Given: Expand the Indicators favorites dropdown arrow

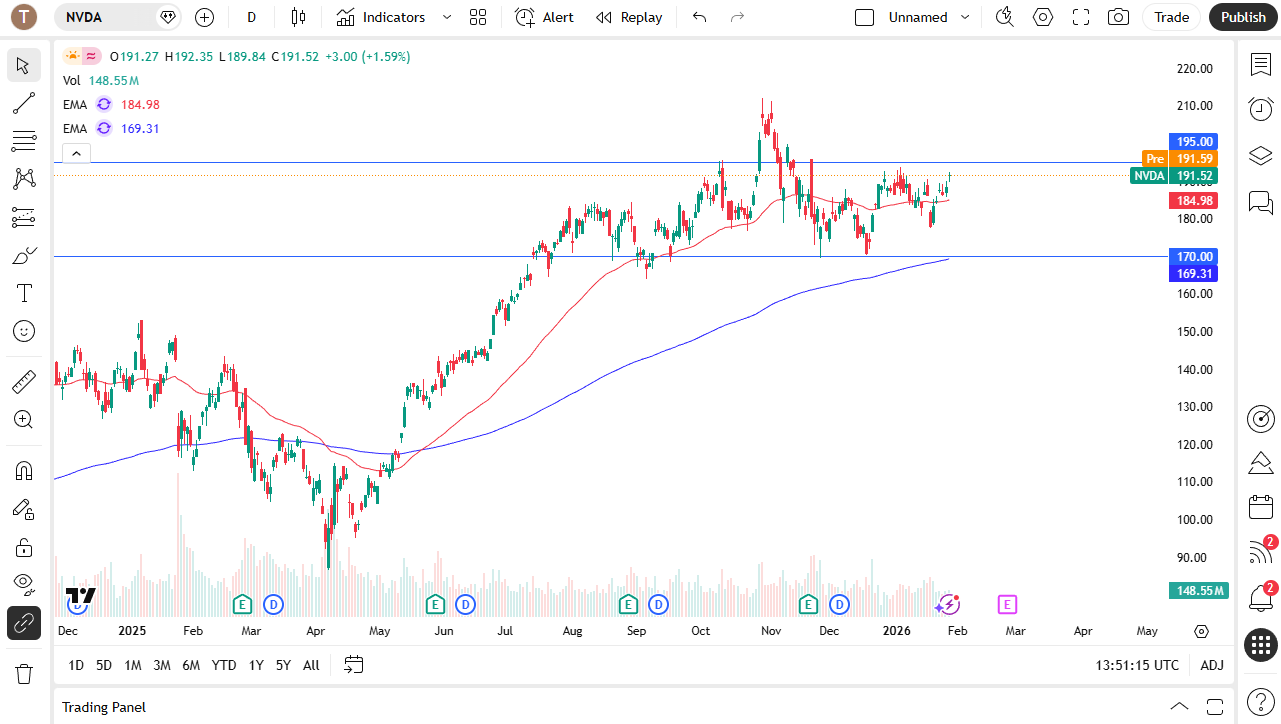Looking at the screenshot, I should point(447,17).
